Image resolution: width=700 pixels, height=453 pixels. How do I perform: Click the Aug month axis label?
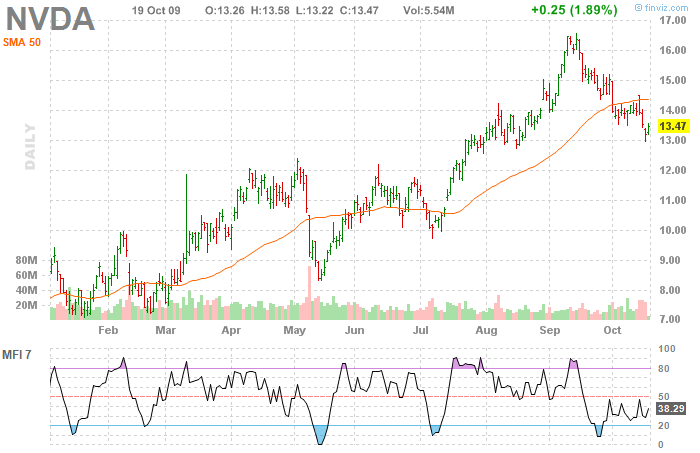tap(486, 329)
